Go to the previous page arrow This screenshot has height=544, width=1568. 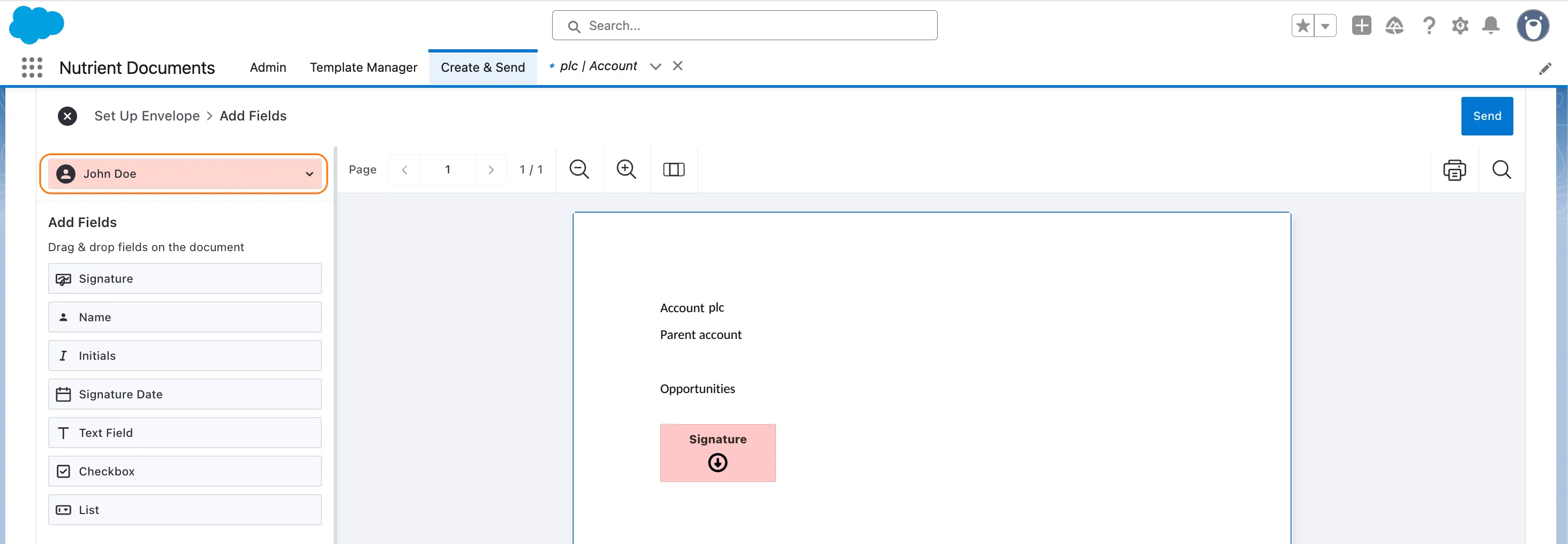[x=405, y=170]
